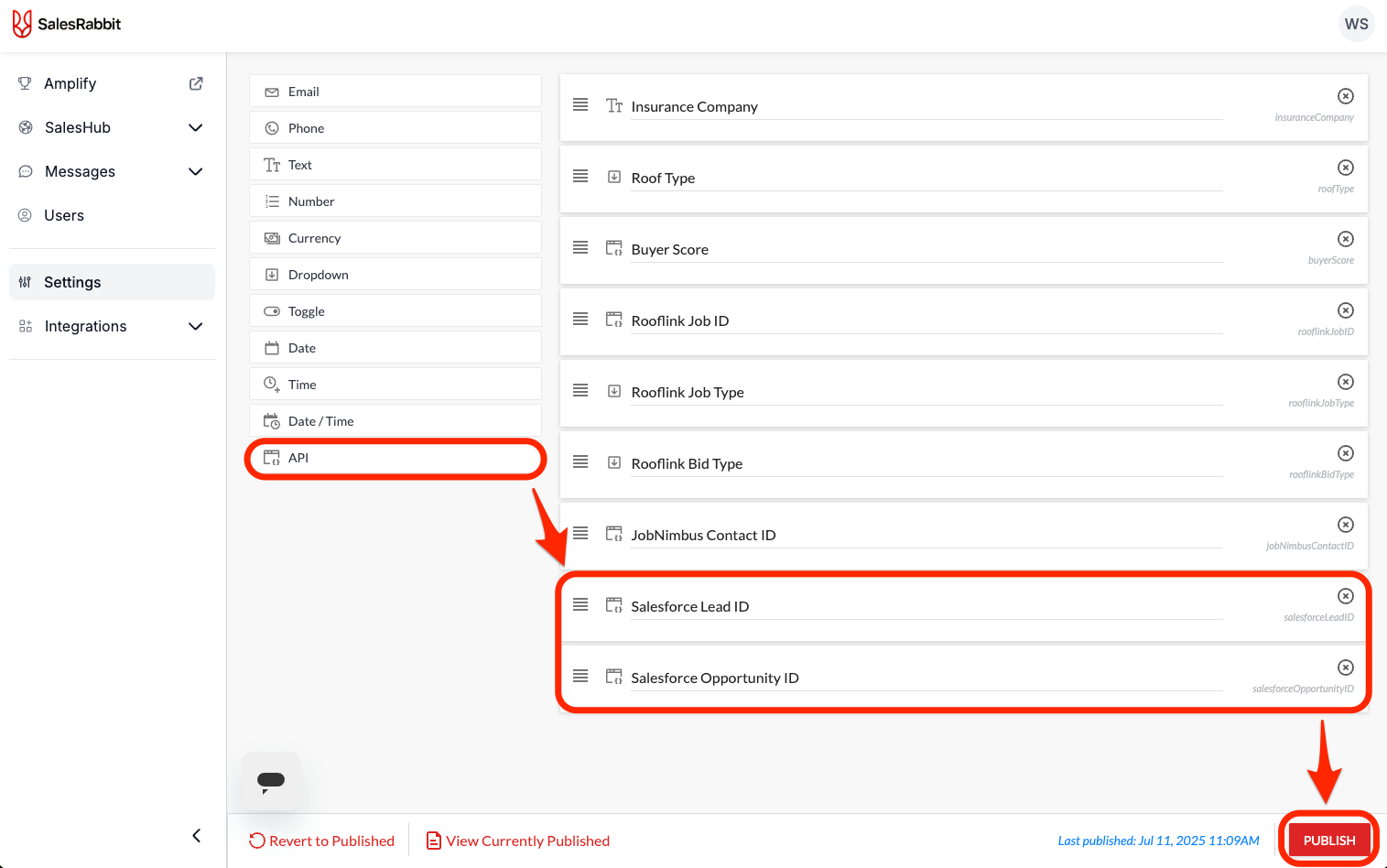Remove the Insurance Company field
This screenshot has height=868, width=1387.
pyautogui.click(x=1346, y=96)
